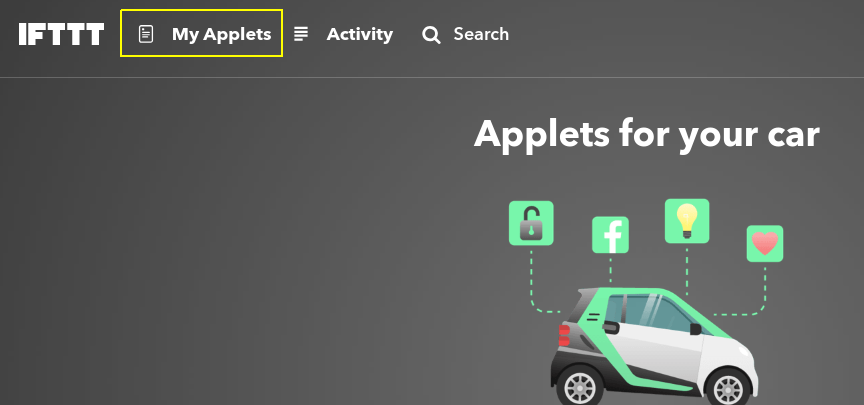This screenshot has width=864, height=405.
Task: Click the My Applets document icon
Action: [x=145, y=34]
